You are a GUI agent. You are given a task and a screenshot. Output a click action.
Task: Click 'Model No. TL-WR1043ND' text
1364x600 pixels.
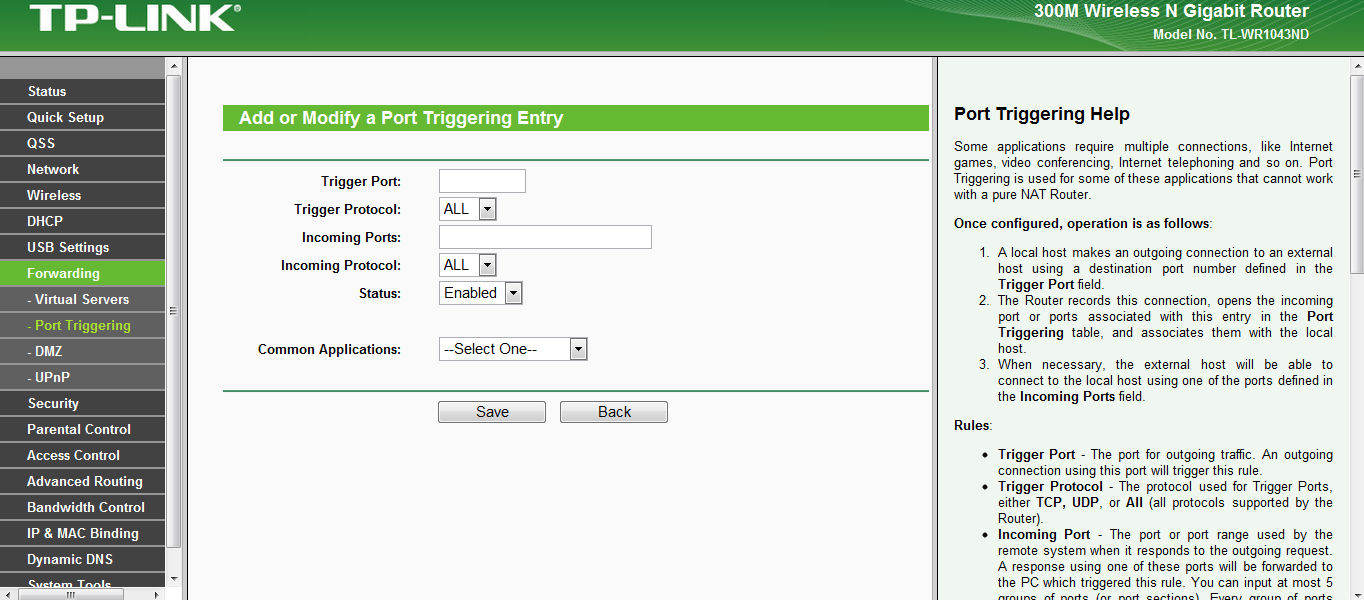[1231, 35]
